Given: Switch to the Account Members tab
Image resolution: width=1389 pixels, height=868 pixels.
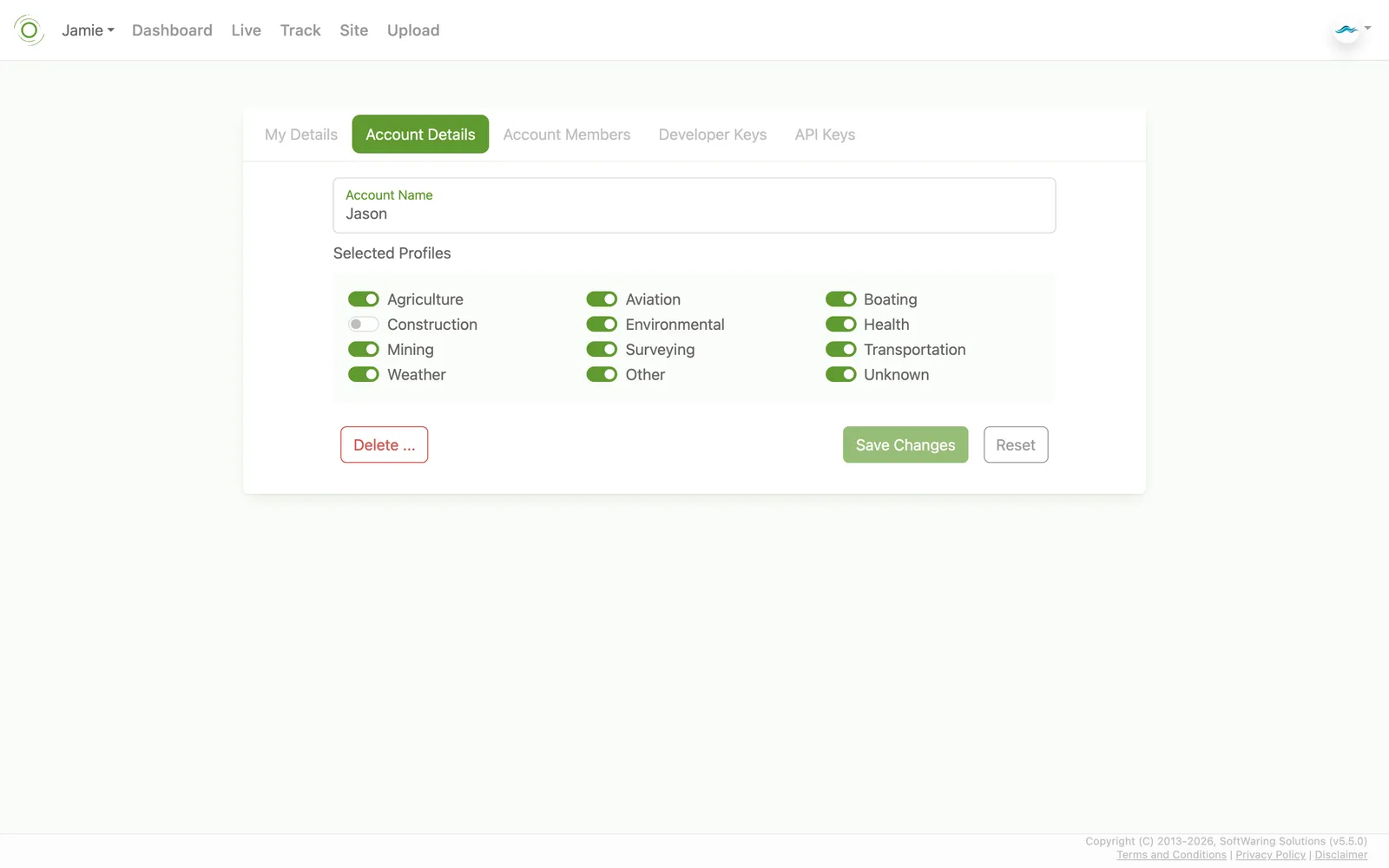Looking at the screenshot, I should (x=567, y=135).
